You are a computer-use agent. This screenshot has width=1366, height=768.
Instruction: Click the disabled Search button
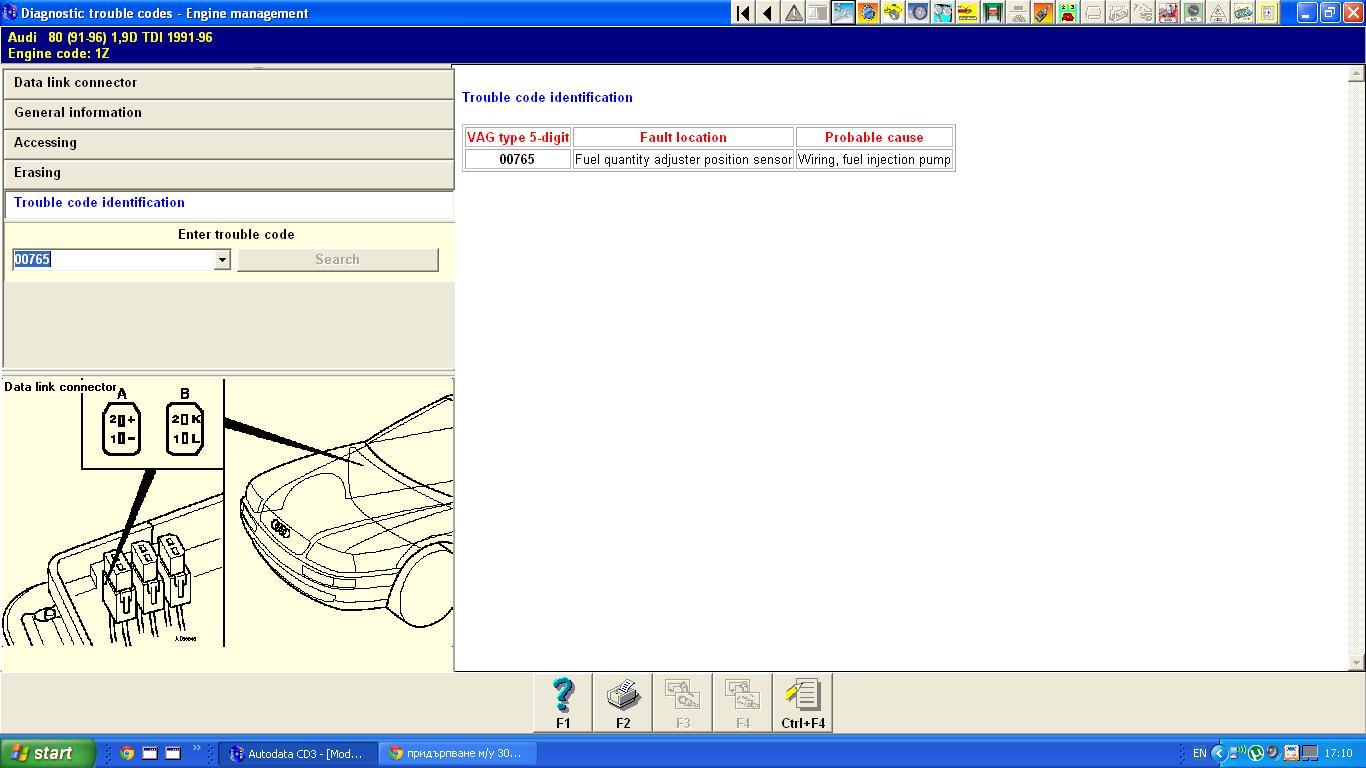pyautogui.click(x=337, y=260)
